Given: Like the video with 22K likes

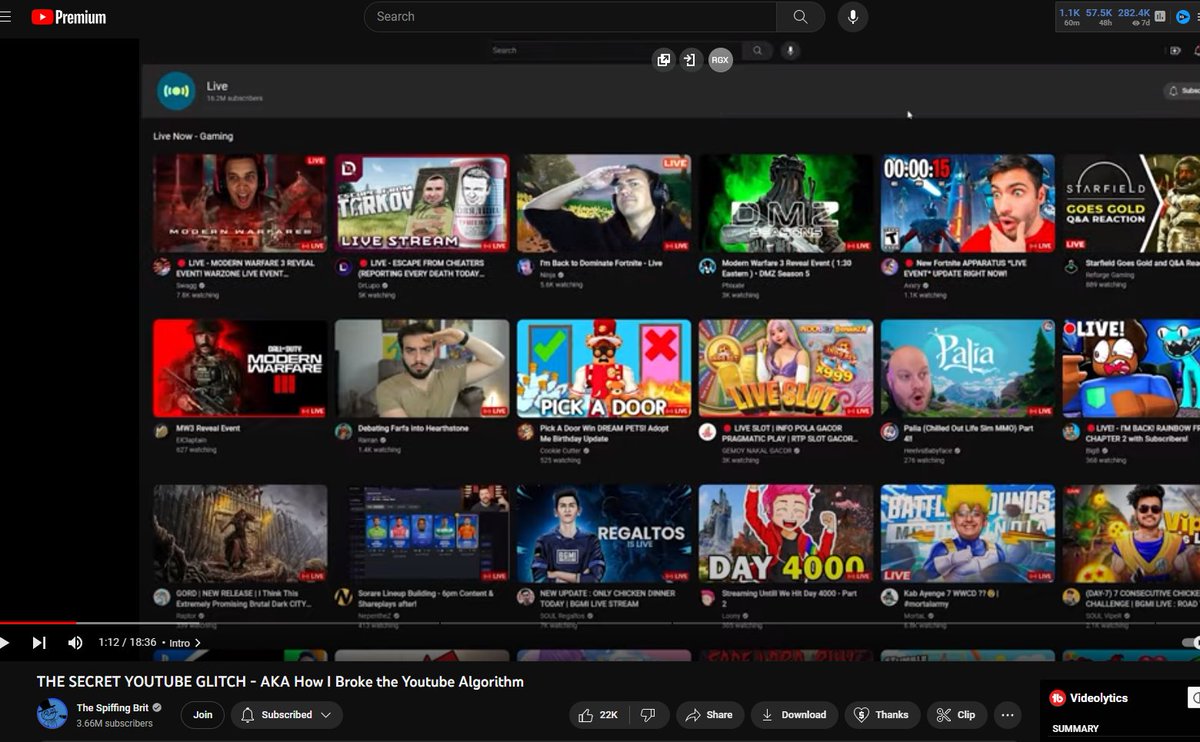Looking at the screenshot, I should pyautogui.click(x=598, y=715).
